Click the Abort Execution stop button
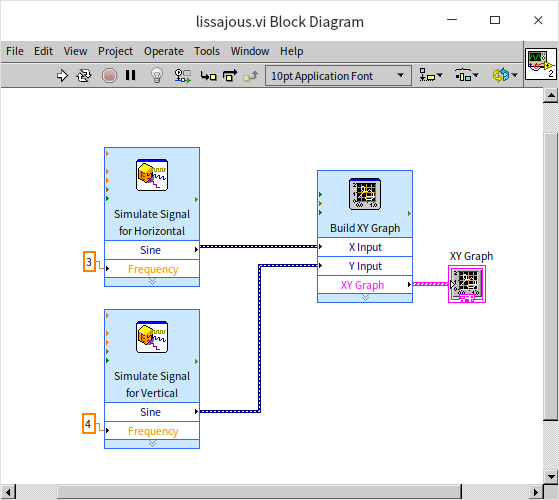 click(x=109, y=76)
